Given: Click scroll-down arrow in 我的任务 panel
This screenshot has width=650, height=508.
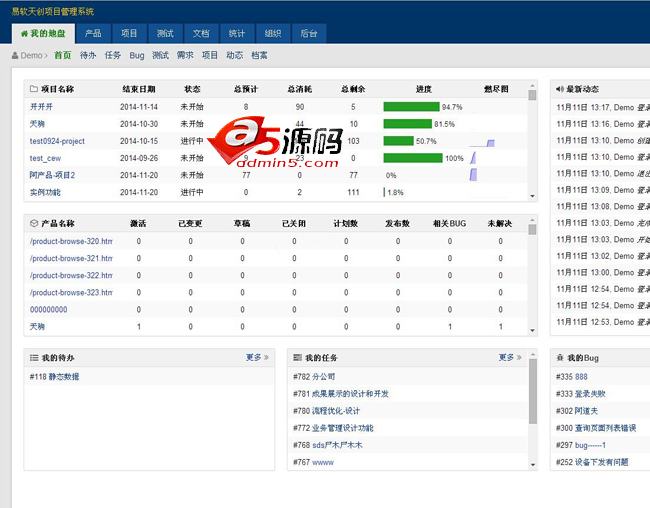Looking at the screenshot, I should pyautogui.click(x=533, y=465).
